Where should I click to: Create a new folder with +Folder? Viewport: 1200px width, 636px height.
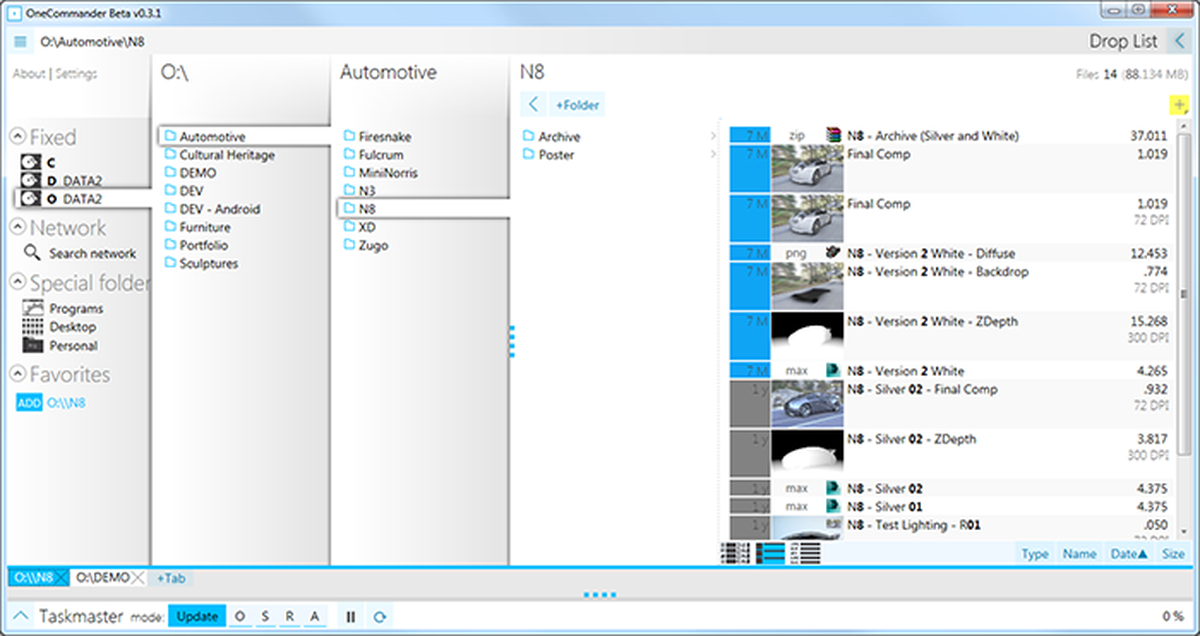pyautogui.click(x=577, y=105)
